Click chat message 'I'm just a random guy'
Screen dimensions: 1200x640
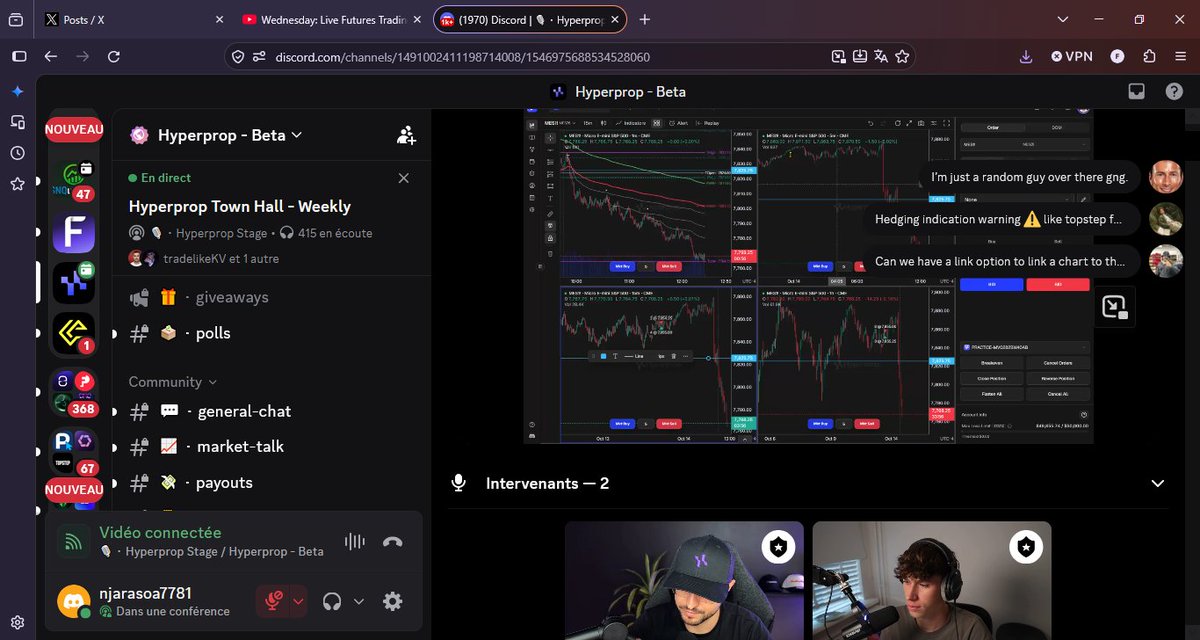pos(1029,177)
